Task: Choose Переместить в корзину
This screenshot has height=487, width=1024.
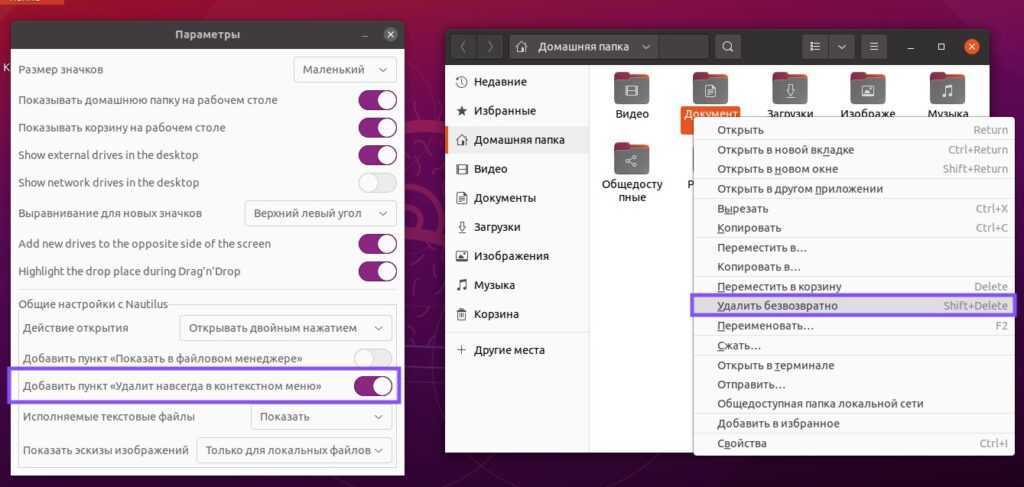Action: [854, 287]
